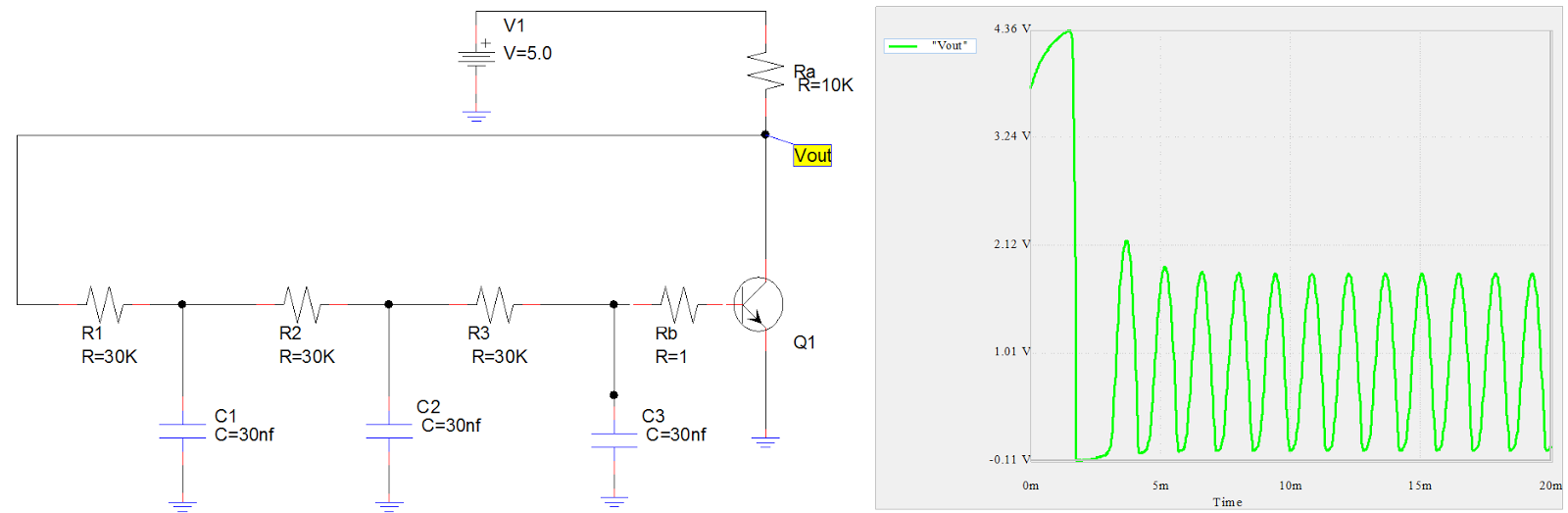
Task: Select resistor R3 symbol
Action: [x=495, y=304]
